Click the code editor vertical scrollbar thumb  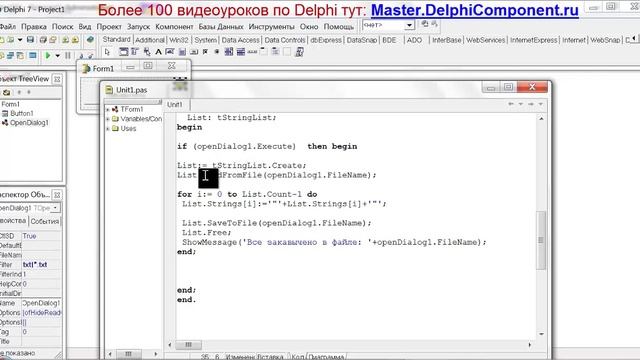pyautogui.click(x=541, y=240)
